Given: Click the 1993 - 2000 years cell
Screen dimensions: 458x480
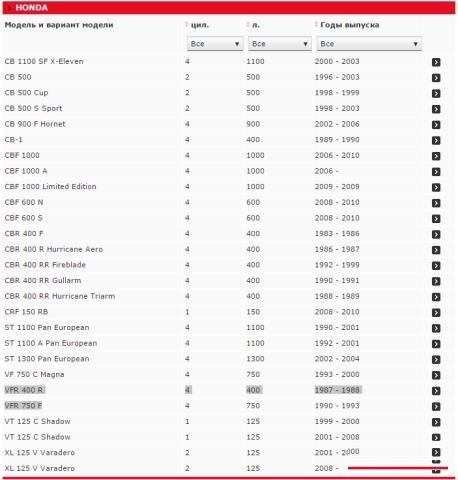Looking at the screenshot, I should pos(337,375).
